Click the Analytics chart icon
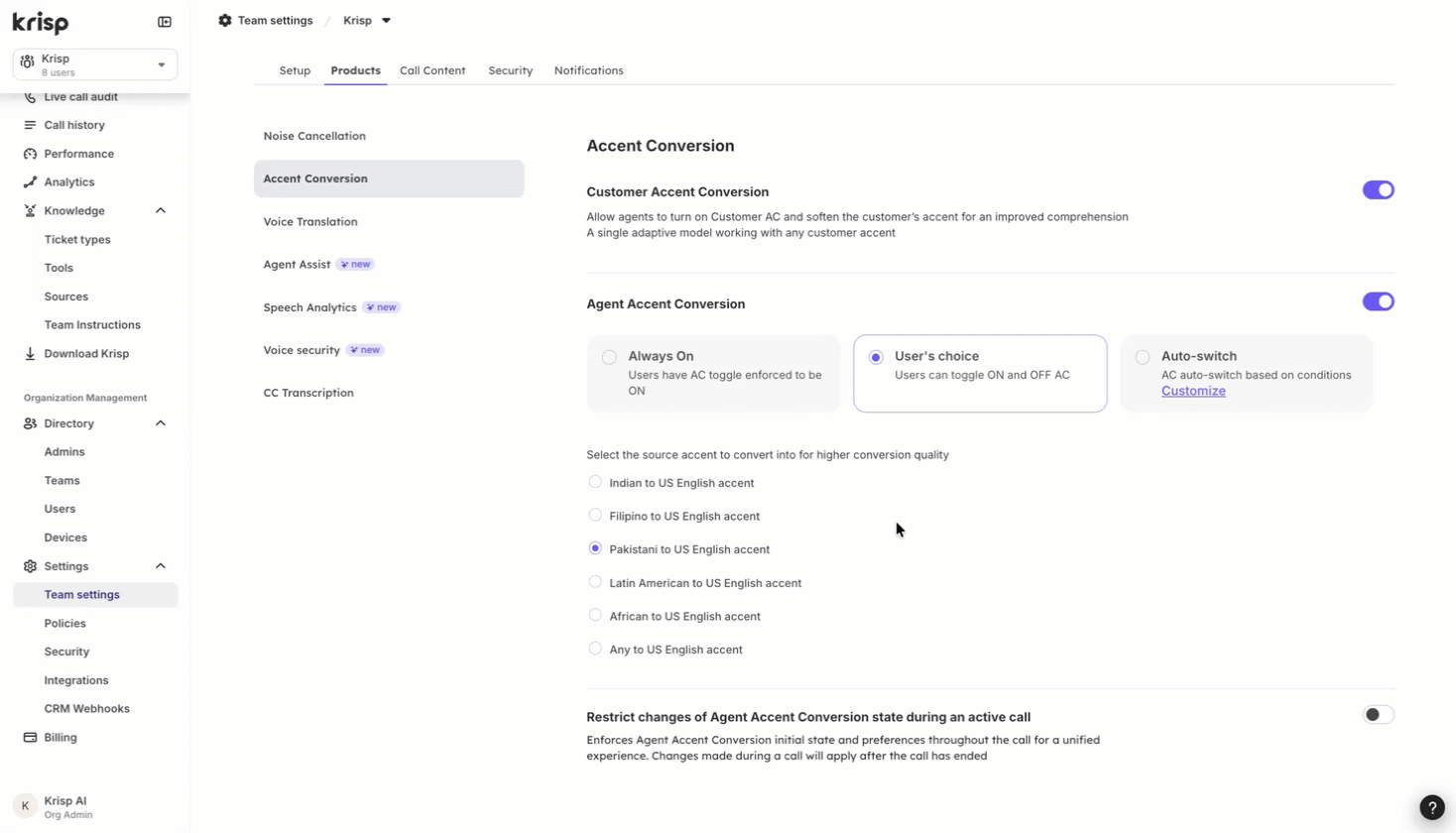This screenshot has width=1456, height=833. 30,182
